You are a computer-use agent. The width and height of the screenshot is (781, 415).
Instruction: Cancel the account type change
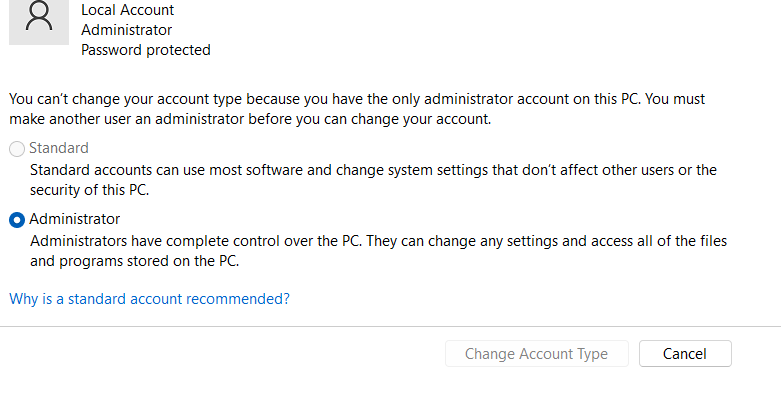[685, 354]
